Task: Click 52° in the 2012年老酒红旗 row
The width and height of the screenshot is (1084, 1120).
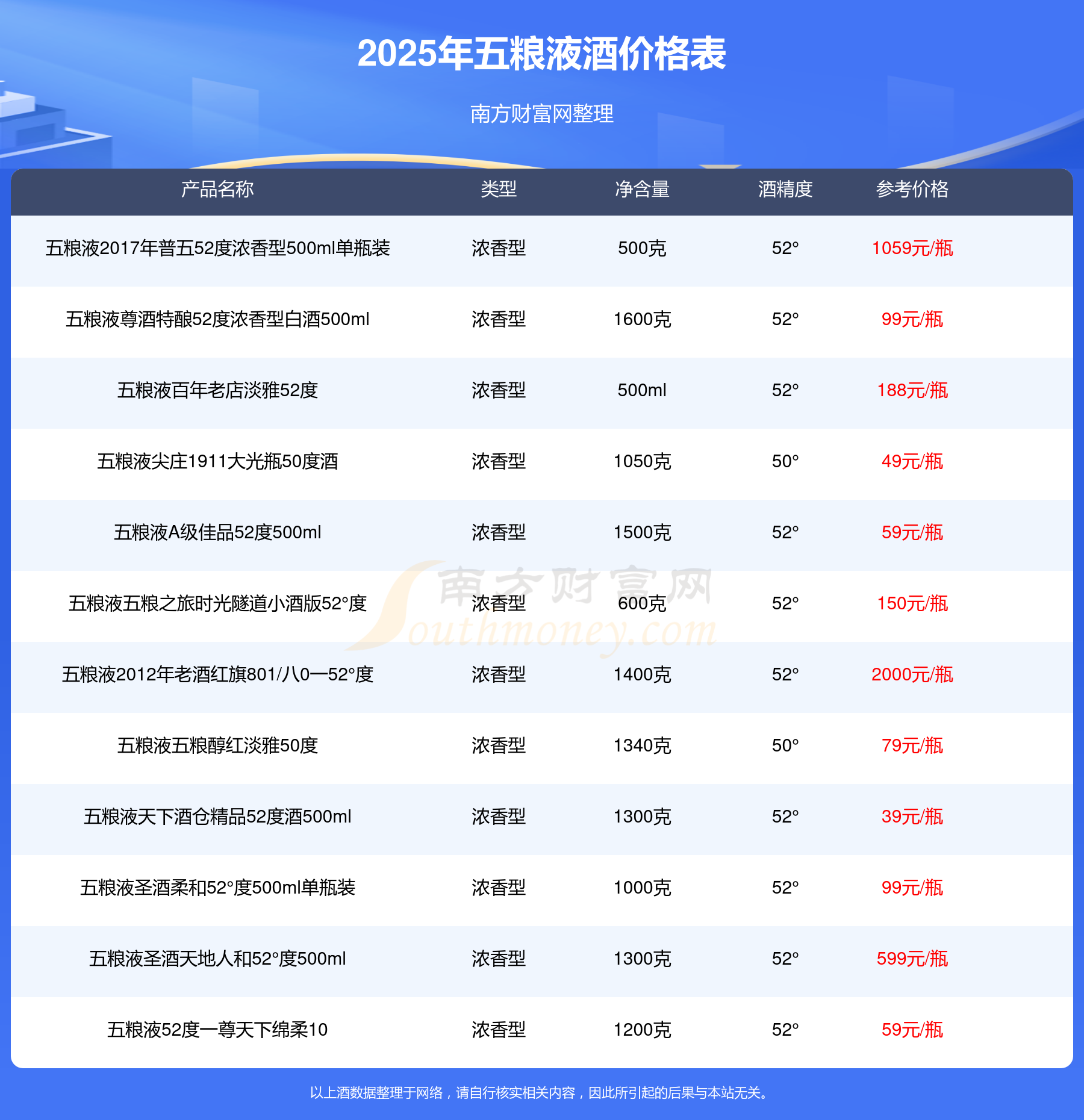Action: (x=785, y=674)
